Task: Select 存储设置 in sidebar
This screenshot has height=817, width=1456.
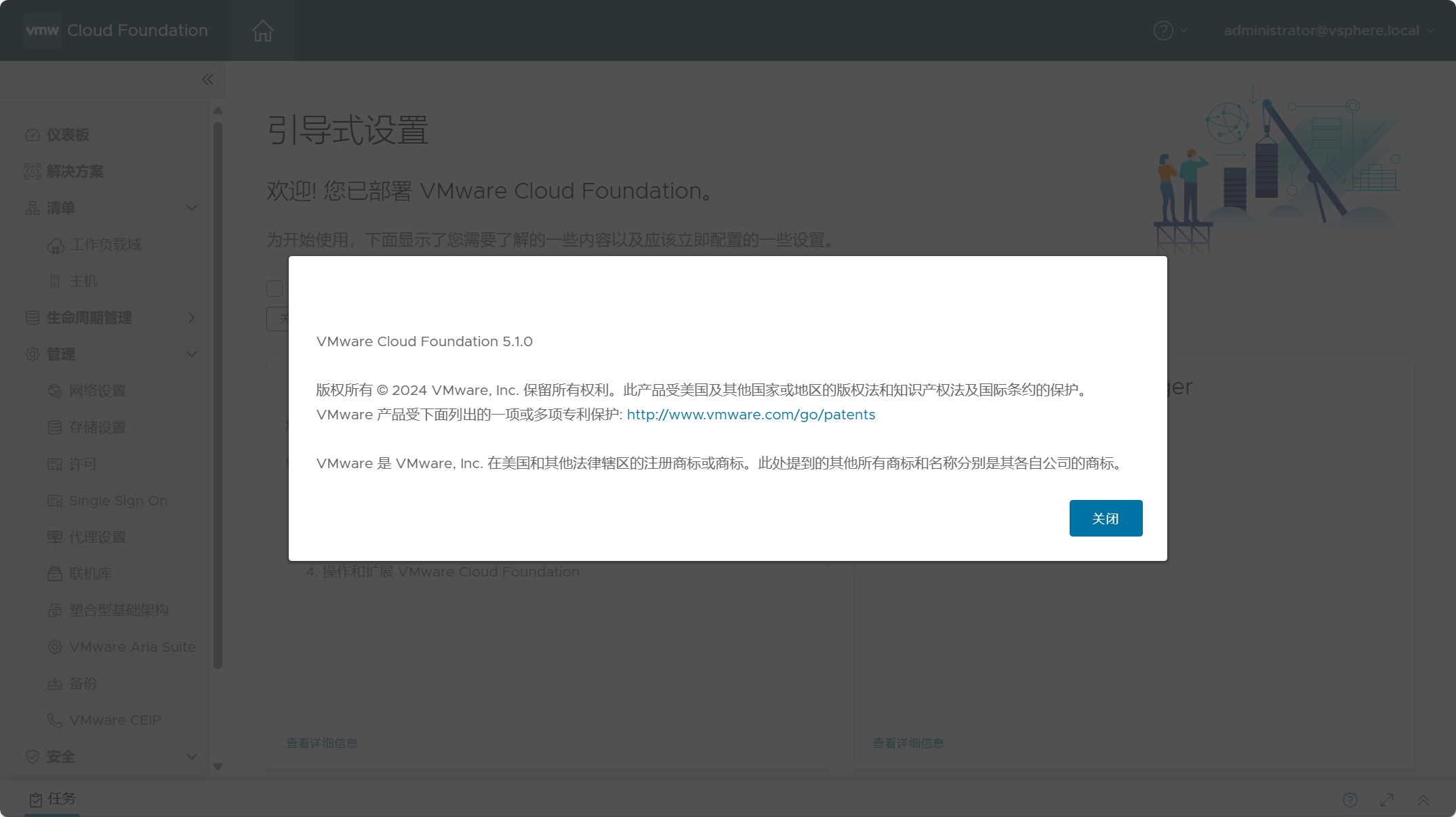Action: pos(98,427)
